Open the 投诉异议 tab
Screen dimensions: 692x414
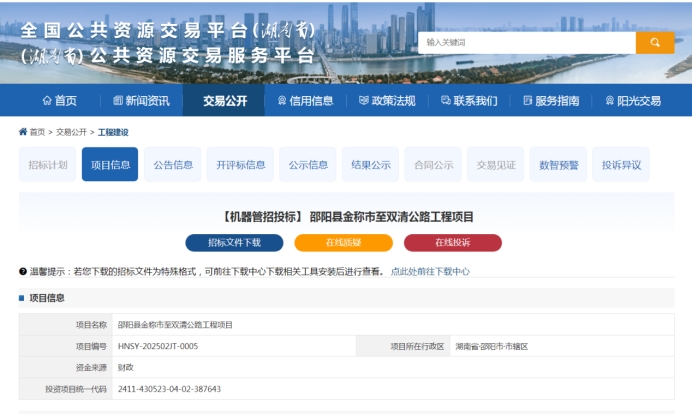coord(621,165)
